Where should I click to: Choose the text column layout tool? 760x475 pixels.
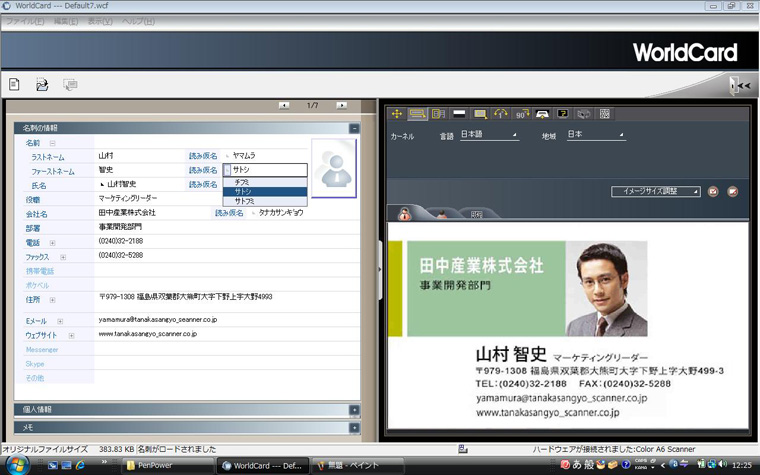[x=438, y=114]
